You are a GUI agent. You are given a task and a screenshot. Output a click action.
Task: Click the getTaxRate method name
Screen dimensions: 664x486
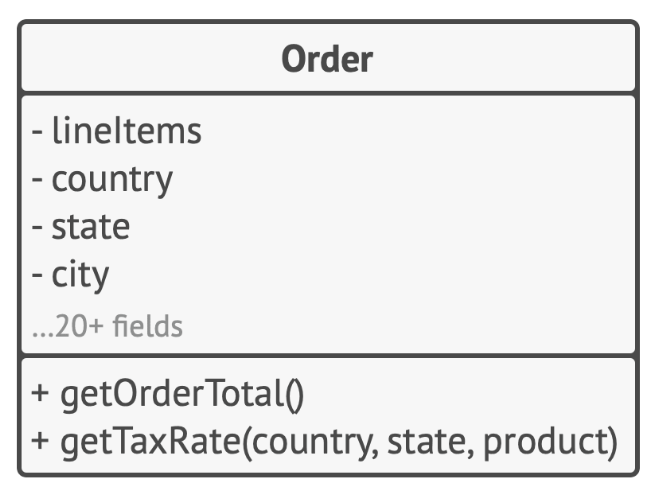151,442
